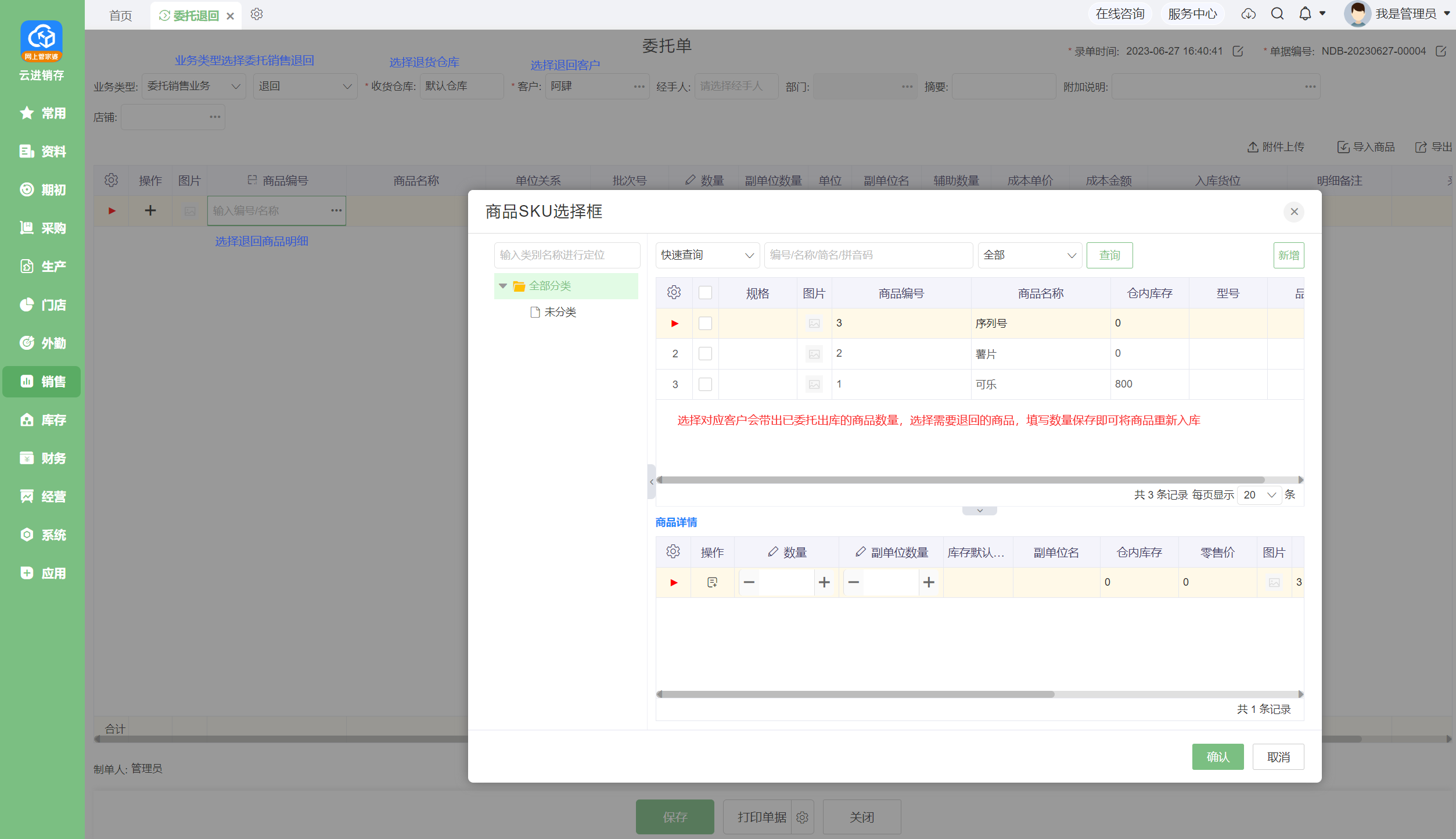Click the 在线咨询 button
1456x839 pixels.
coord(1119,14)
